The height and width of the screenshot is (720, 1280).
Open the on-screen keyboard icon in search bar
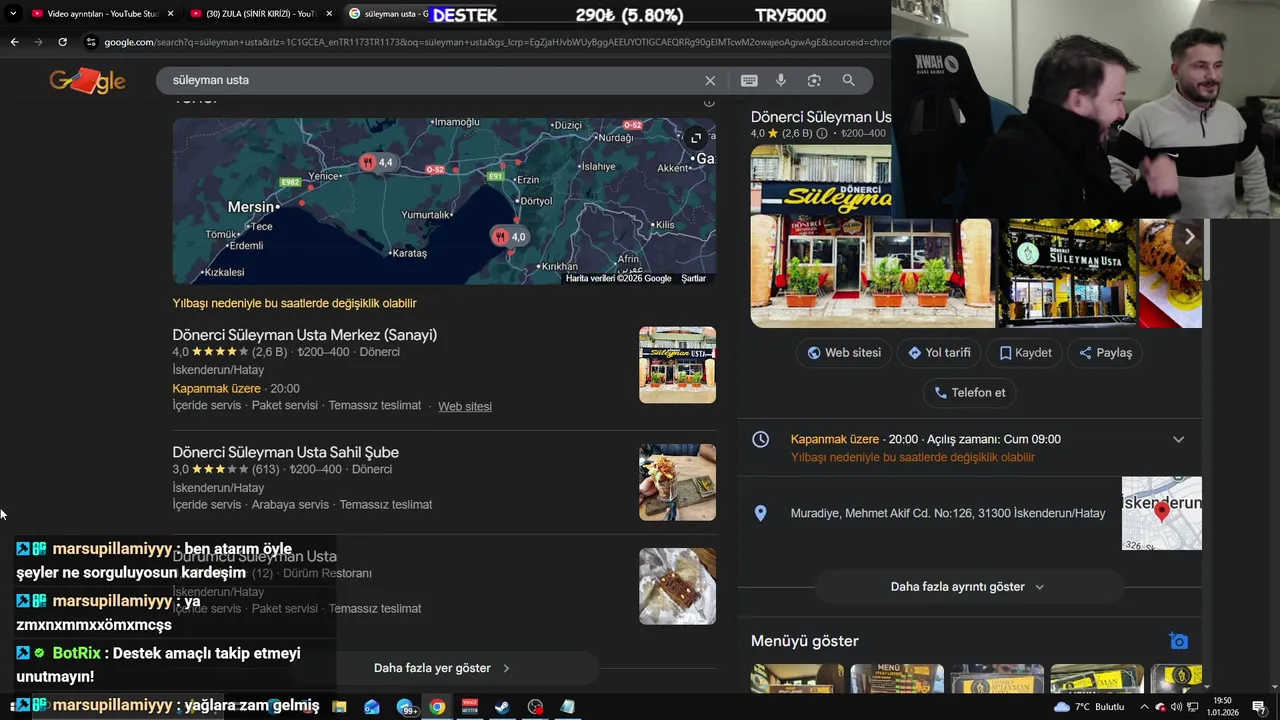coord(749,80)
